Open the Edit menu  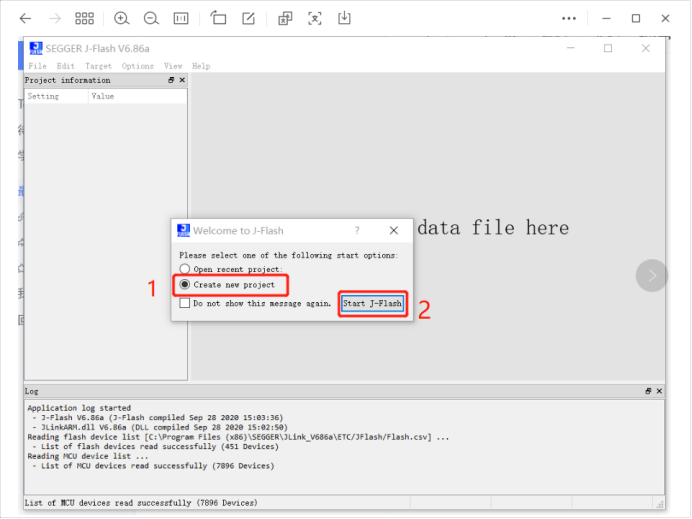click(x=65, y=66)
